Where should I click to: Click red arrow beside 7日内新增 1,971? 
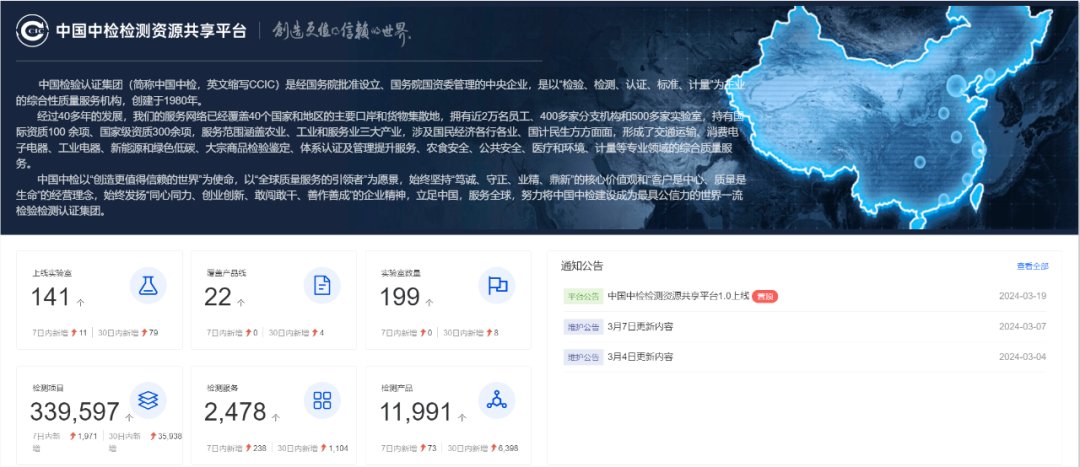(73, 436)
